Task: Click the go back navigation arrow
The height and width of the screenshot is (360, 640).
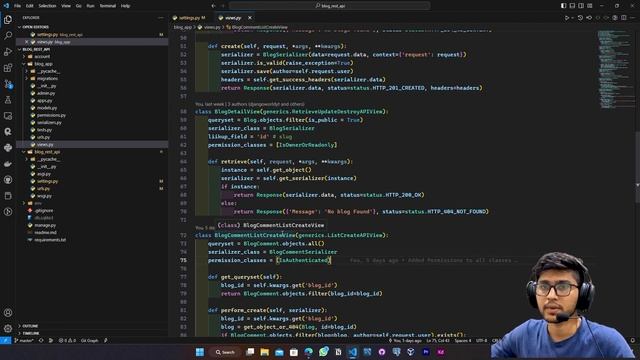Action: [213, 6]
